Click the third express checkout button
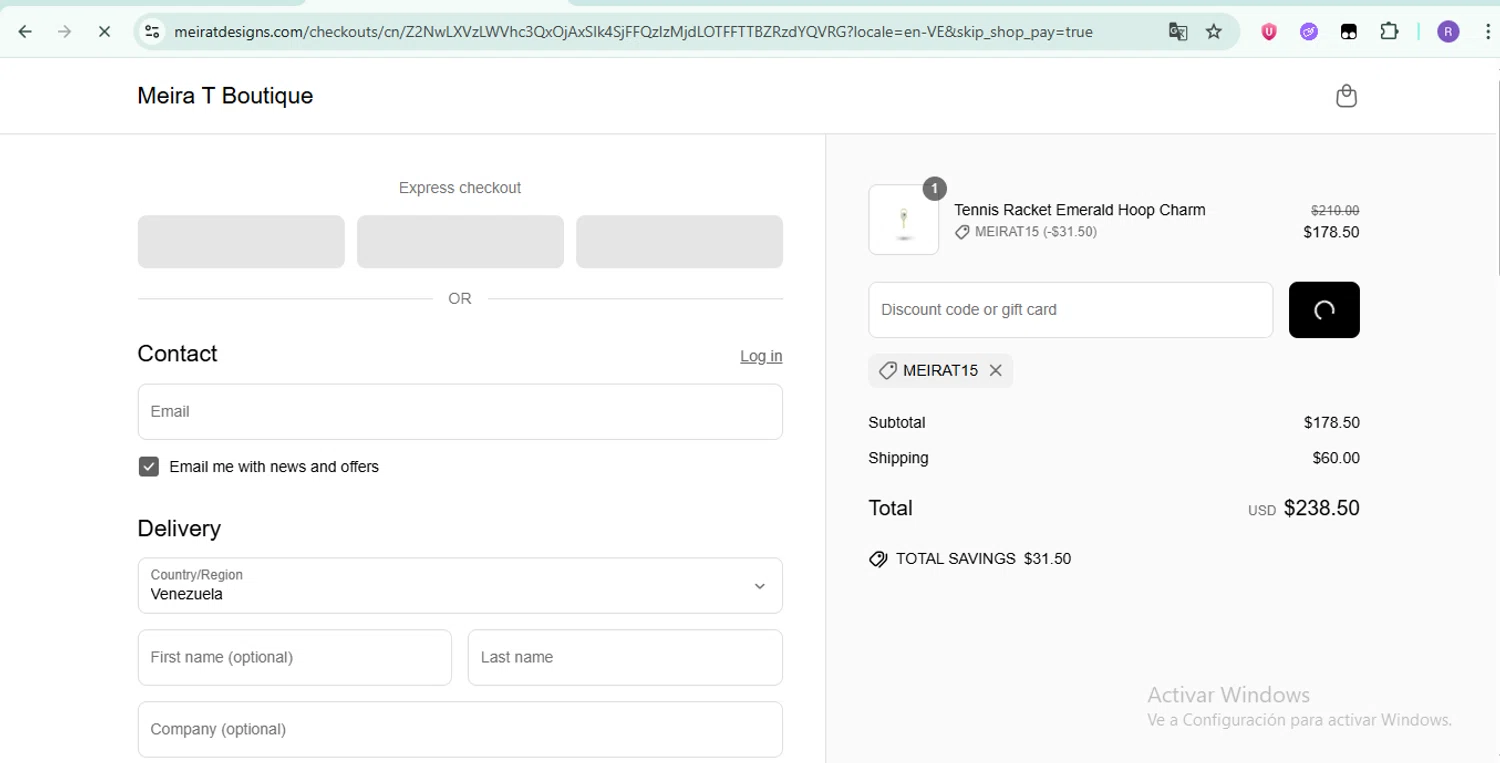Image resolution: width=1500 pixels, height=763 pixels. pyautogui.click(x=679, y=242)
